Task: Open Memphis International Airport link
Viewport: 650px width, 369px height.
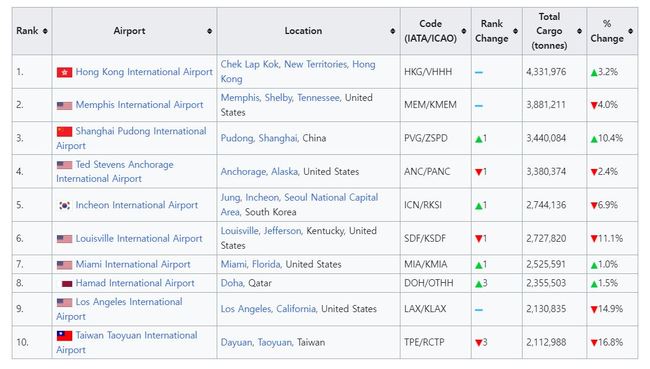Action: point(139,104)
